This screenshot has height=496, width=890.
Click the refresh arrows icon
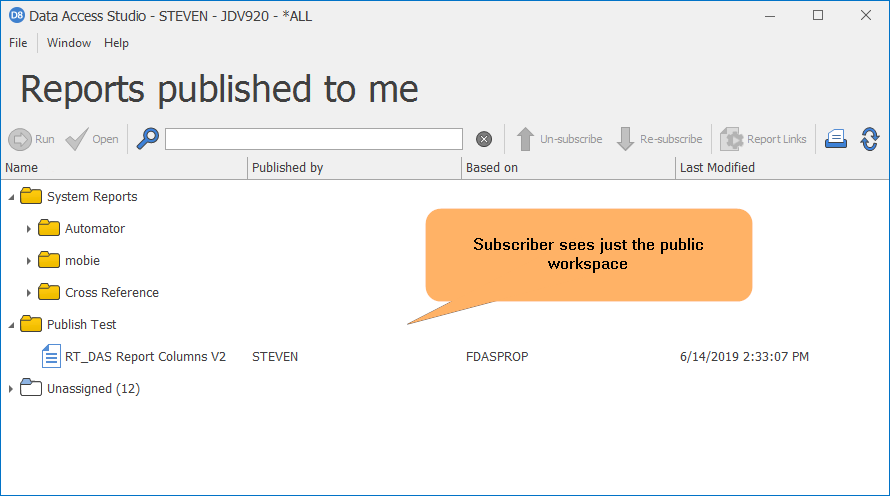(870, 139)
